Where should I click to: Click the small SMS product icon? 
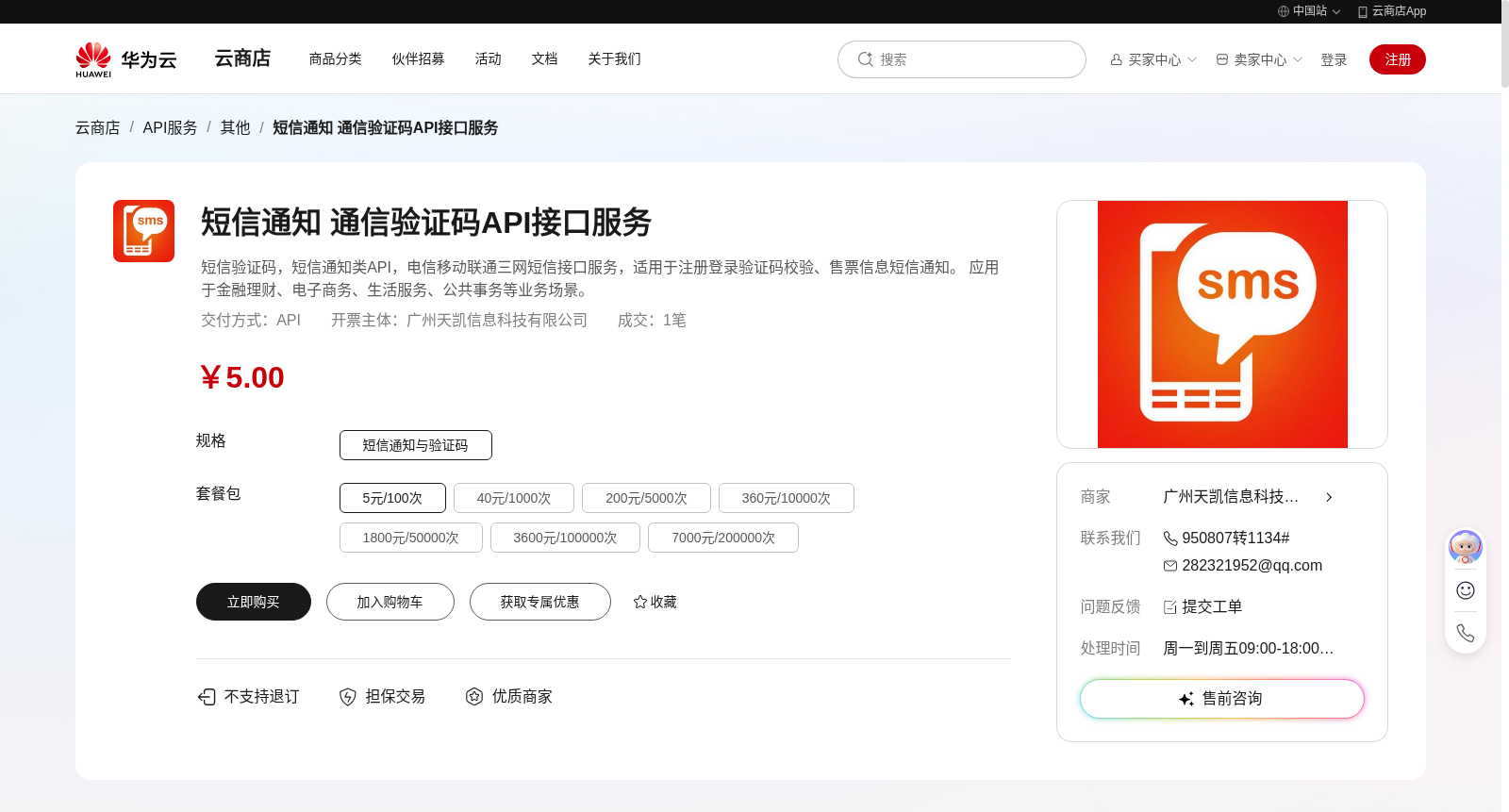(x=143, y=231)
